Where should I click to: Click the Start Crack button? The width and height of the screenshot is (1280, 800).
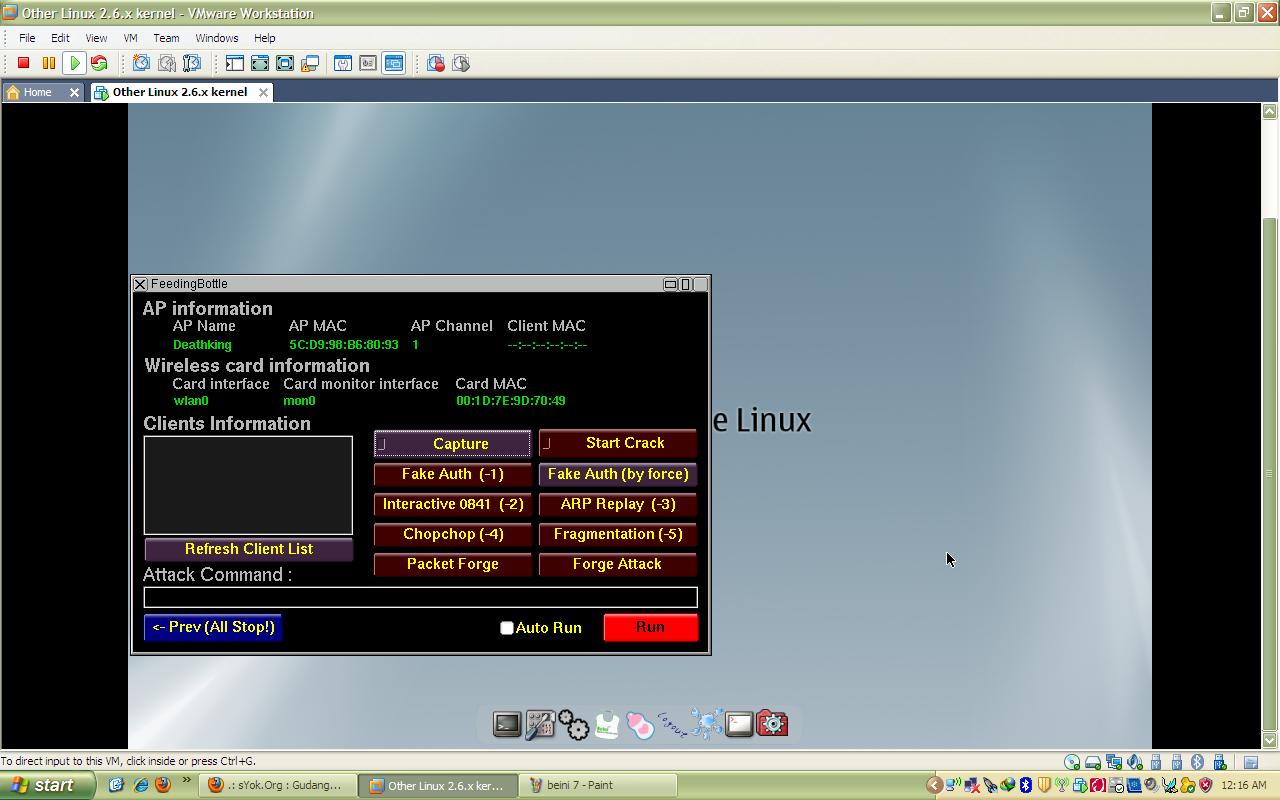point(617,443)
